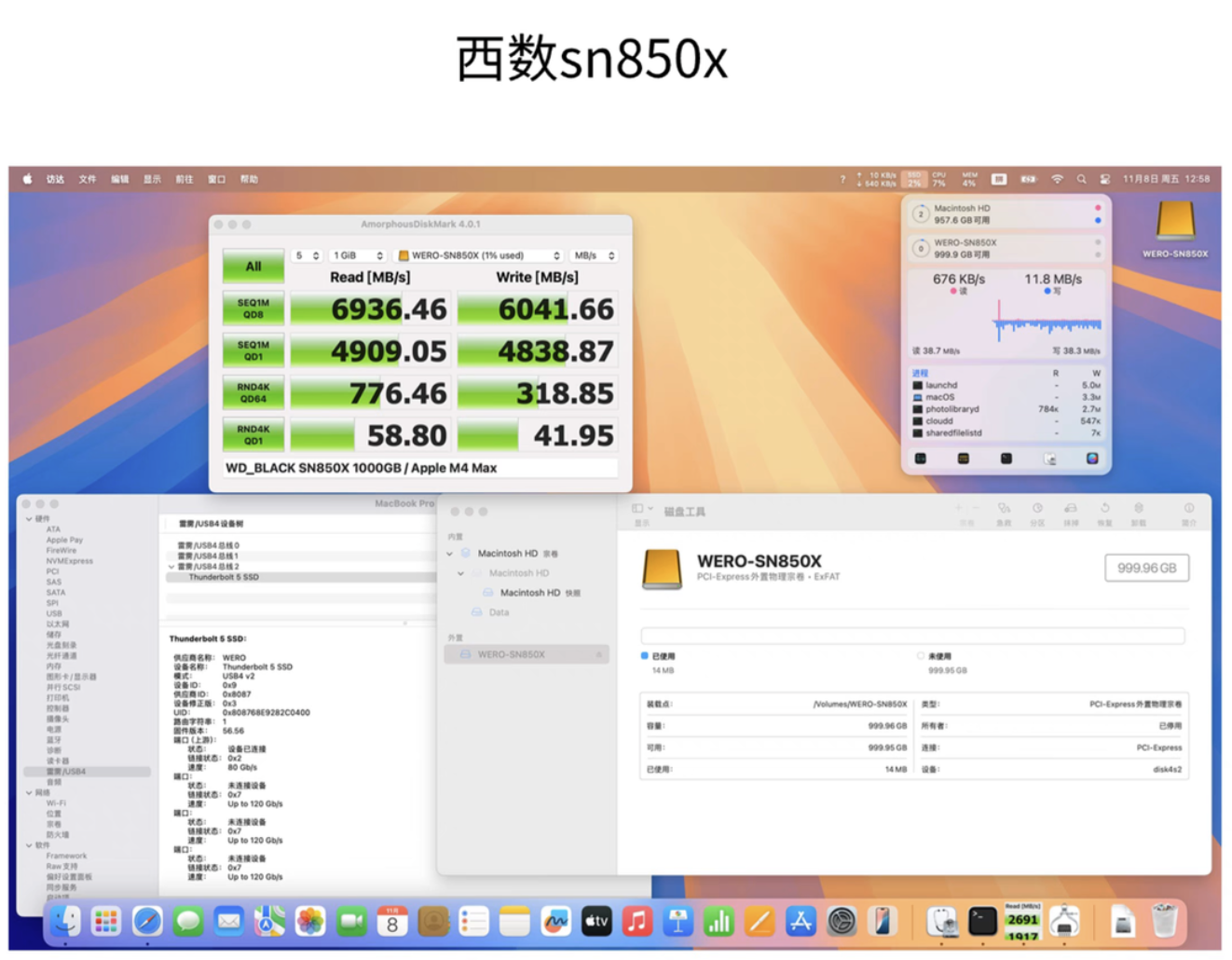Select NVMExpress in System Information sidebar
1232x960 pixels.
(70, 561)
